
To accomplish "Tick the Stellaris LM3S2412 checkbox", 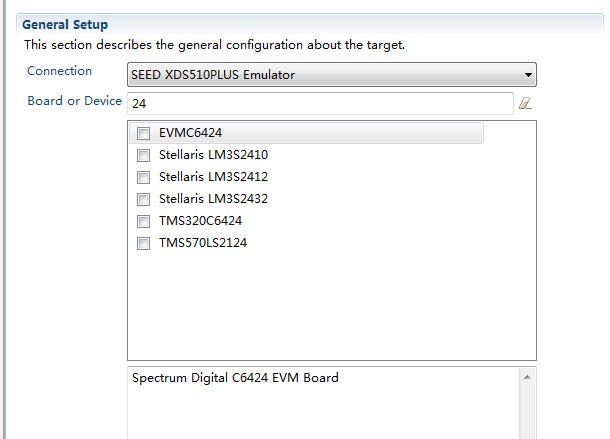I will point(144,178).
